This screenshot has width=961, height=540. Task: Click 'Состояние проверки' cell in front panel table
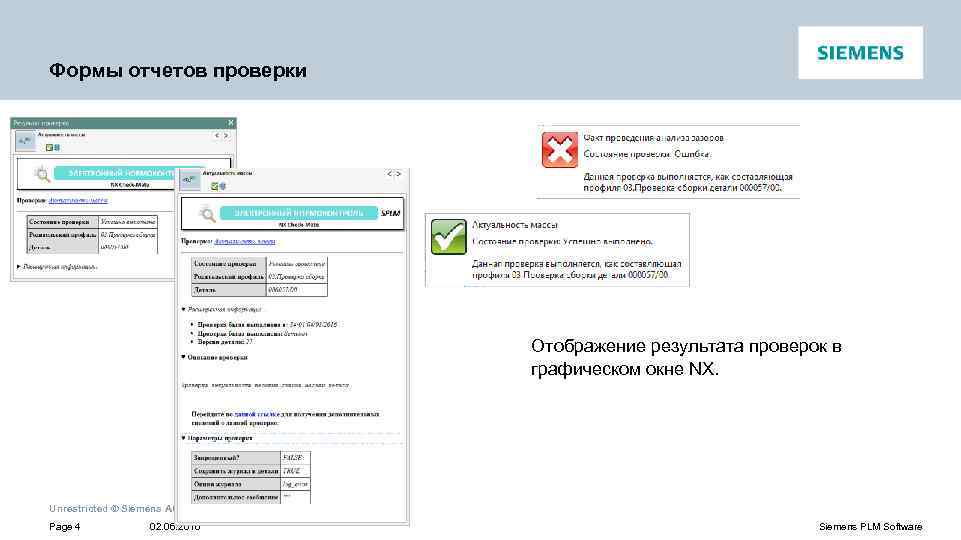click(229, 264)
